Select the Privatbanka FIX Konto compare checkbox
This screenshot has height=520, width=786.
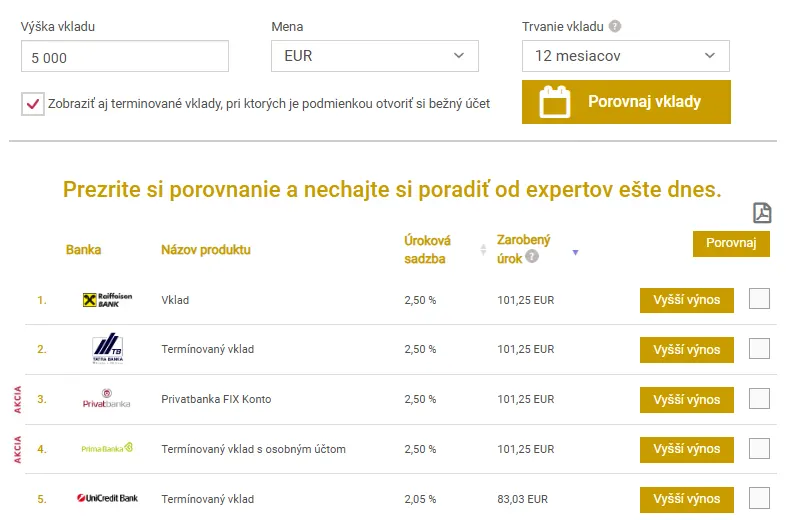tap(759, 398)
